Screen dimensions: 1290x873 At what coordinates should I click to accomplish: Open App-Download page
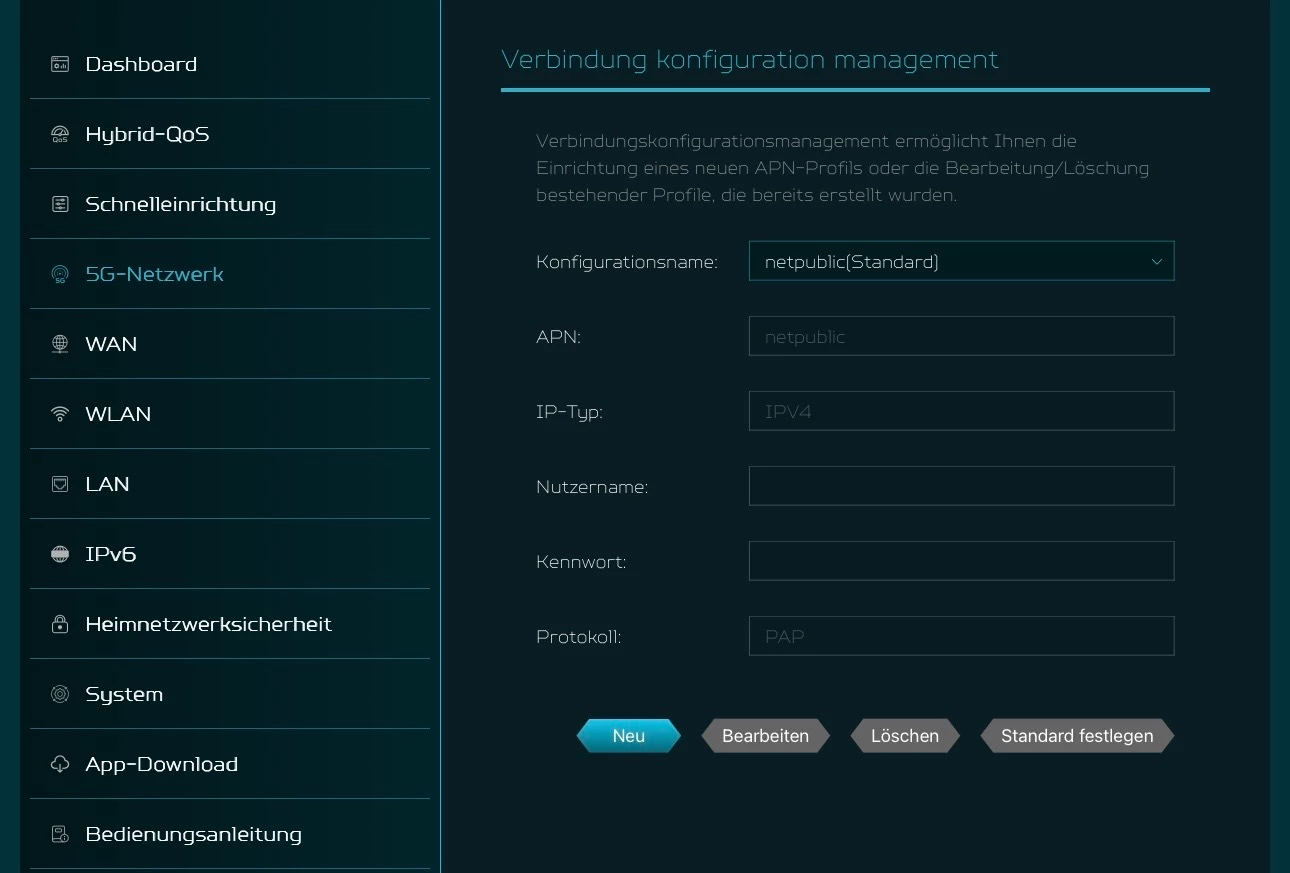230,764
